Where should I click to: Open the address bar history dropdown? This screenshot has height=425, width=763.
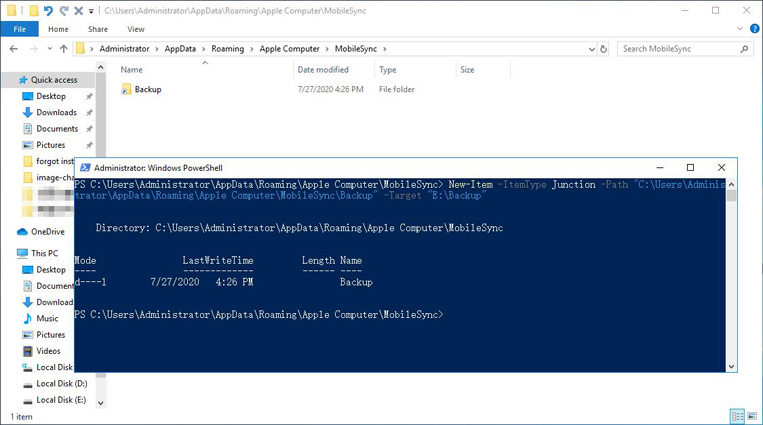592,49
